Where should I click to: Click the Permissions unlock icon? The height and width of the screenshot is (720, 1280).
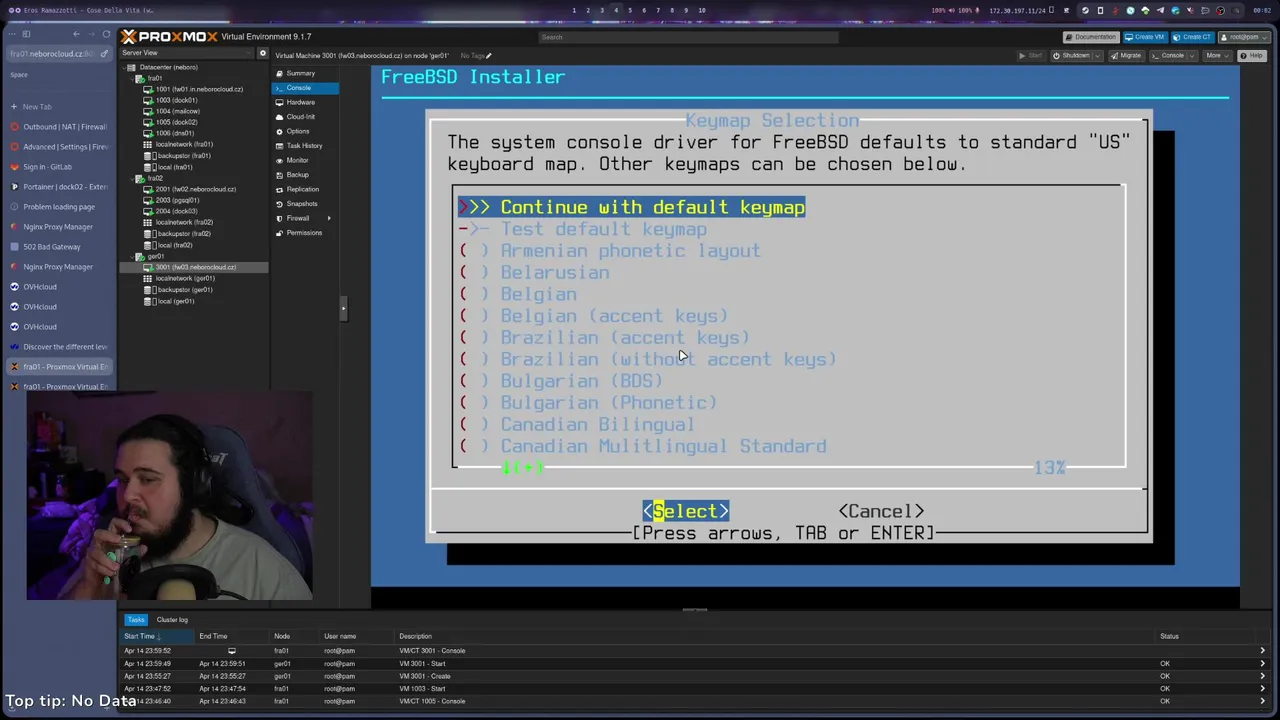coord(280,233)
